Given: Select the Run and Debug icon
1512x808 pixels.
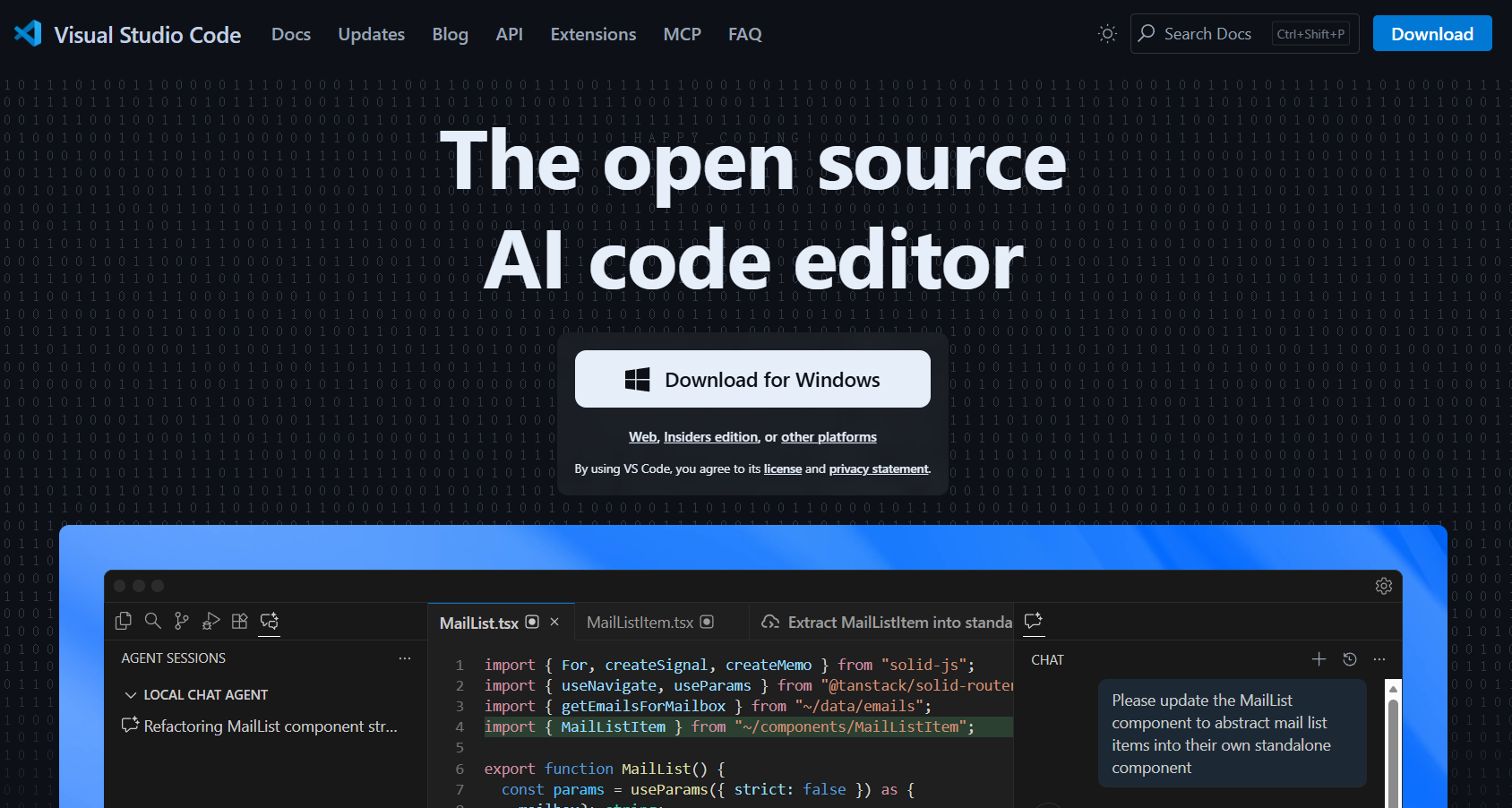Looking at the screenshot, I should [210, 621].
